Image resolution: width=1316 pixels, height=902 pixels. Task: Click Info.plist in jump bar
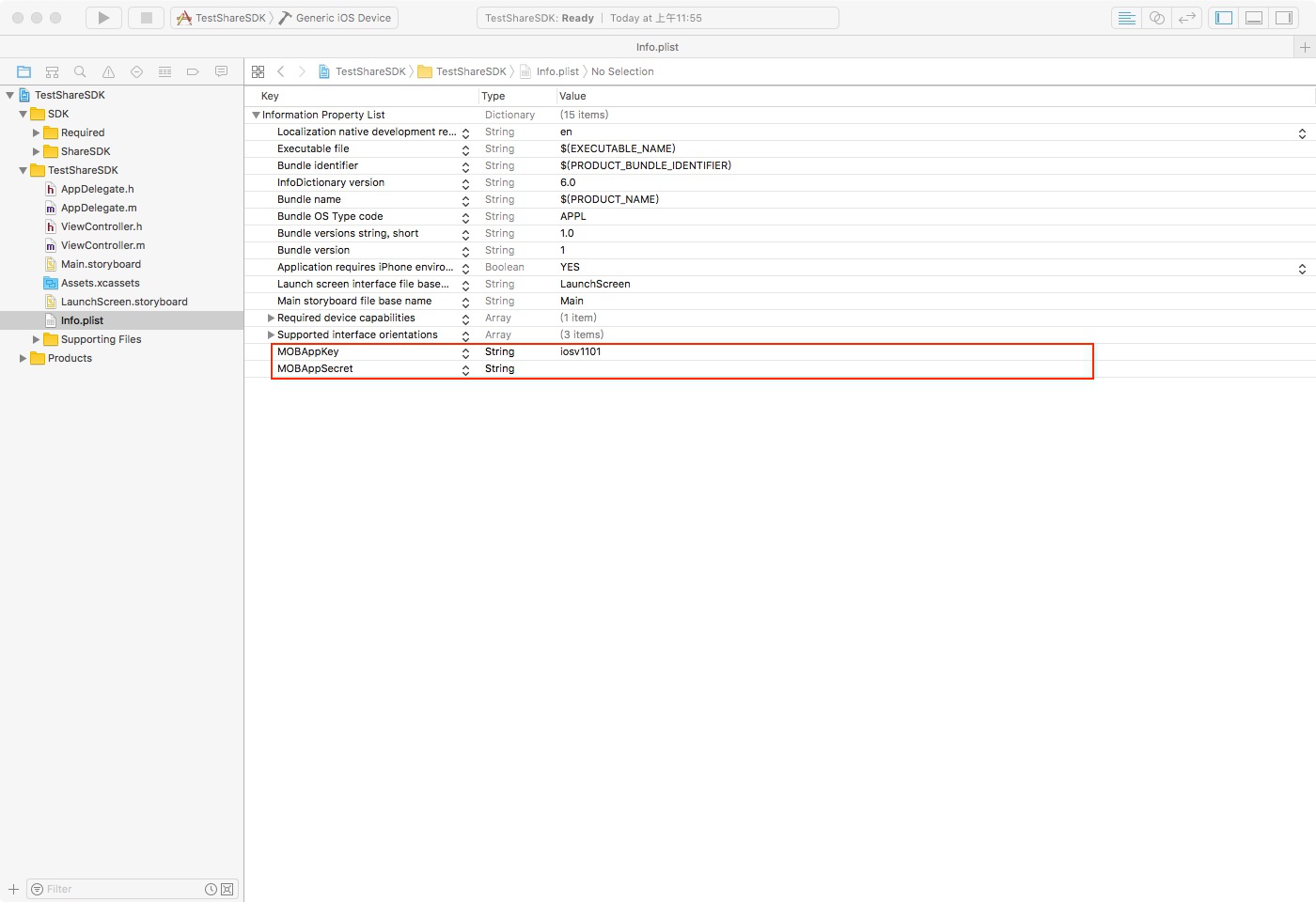[549, 71]
